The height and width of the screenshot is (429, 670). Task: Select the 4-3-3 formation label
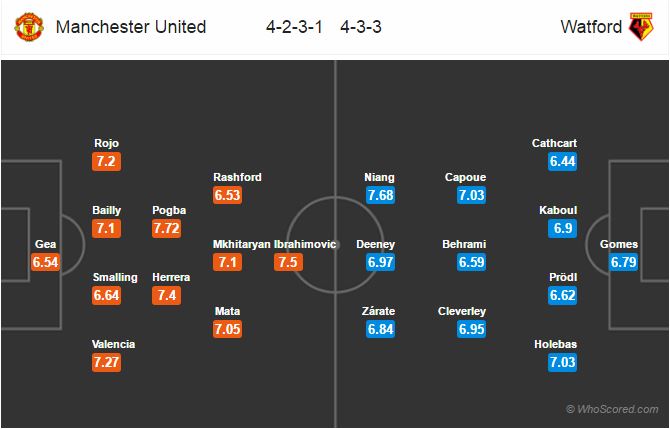pos(361,27)
